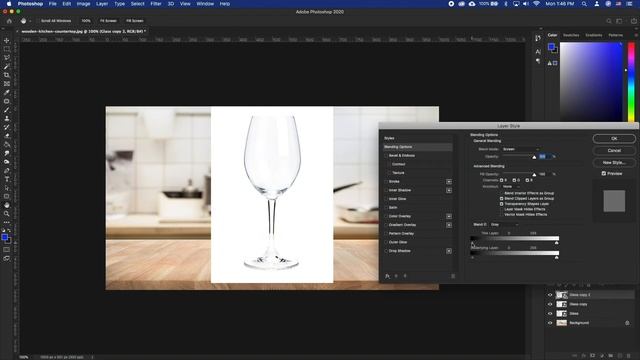
Task: Click the fx icon at Layers panel bottom
Action: pos(584,356)
